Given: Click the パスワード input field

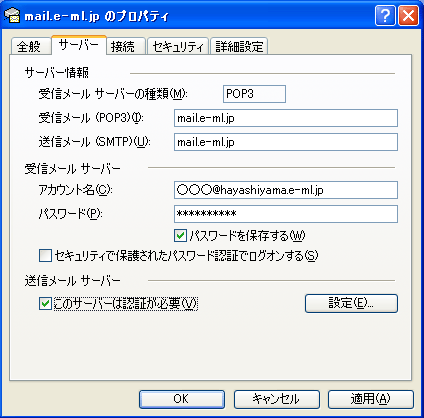Looking at the screenshot, I should click(x=286, y=214).
